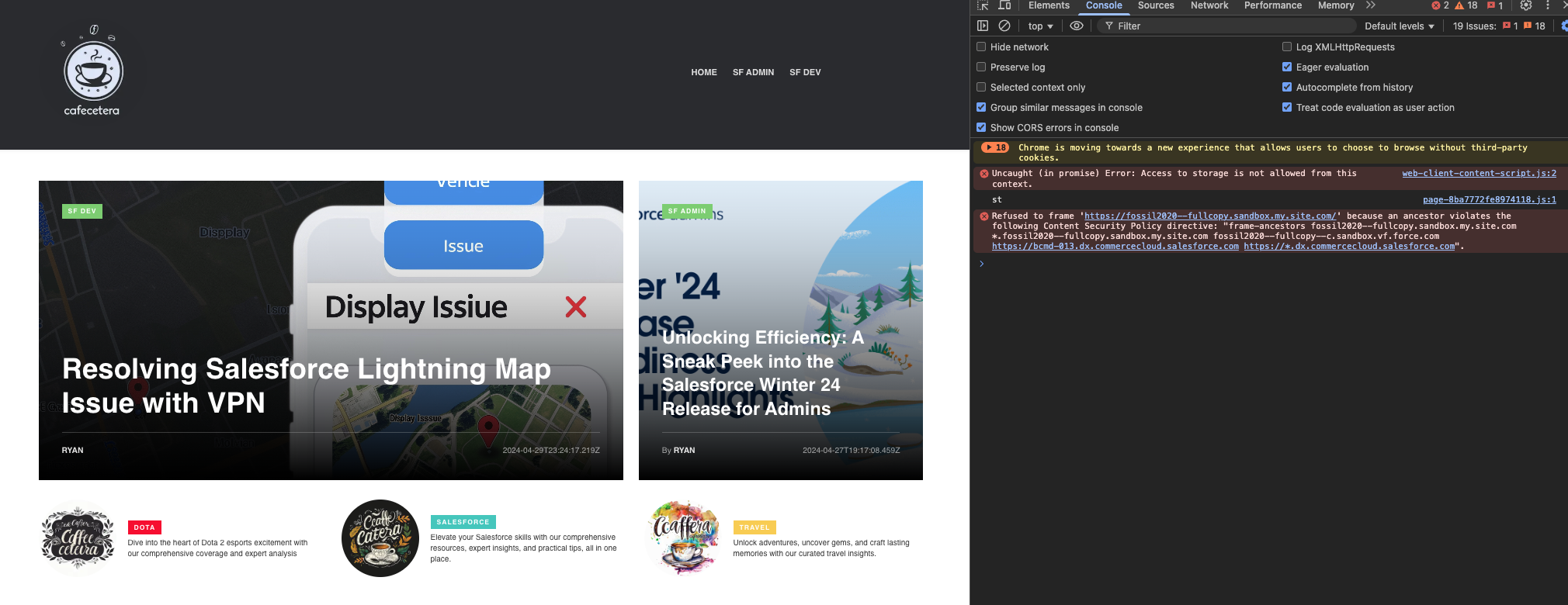Uncheck Autocomplete from history
This screenshot has height=605, width=1568.
pos(1287,87)
